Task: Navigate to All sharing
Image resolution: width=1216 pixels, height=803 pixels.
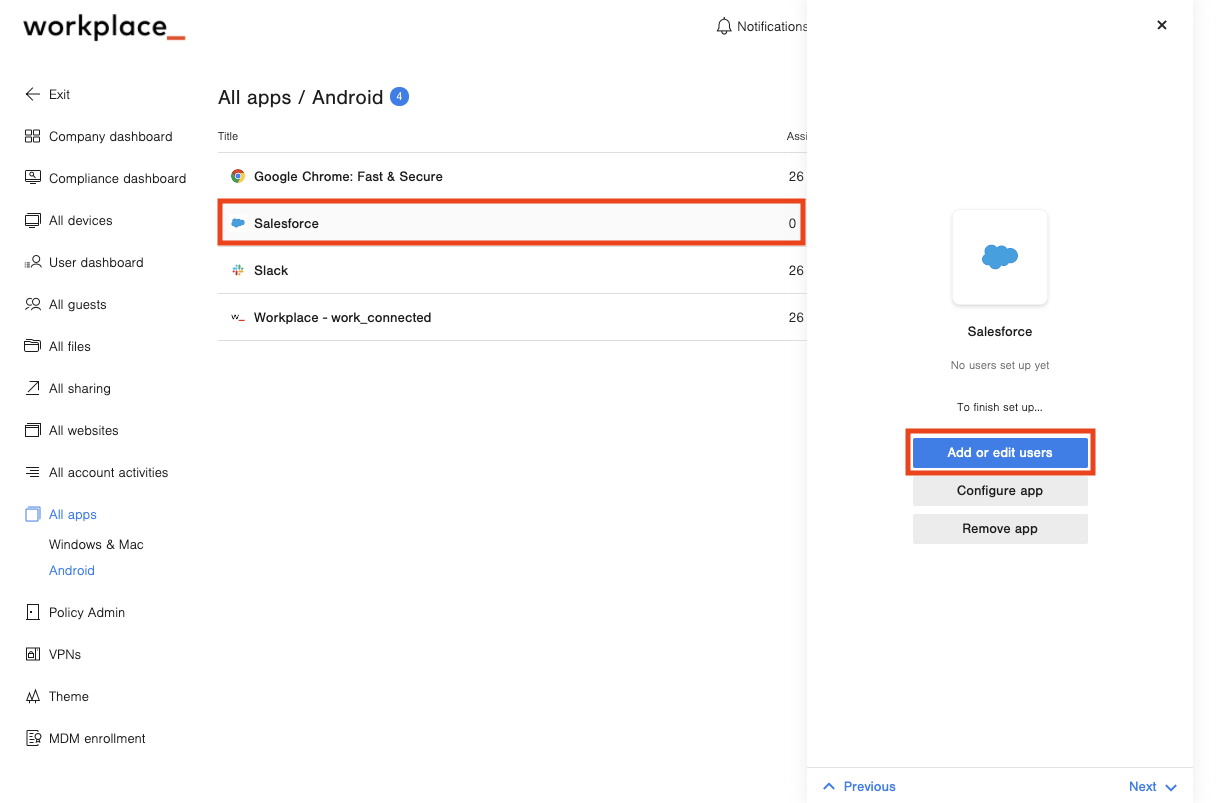Action: 80,388
